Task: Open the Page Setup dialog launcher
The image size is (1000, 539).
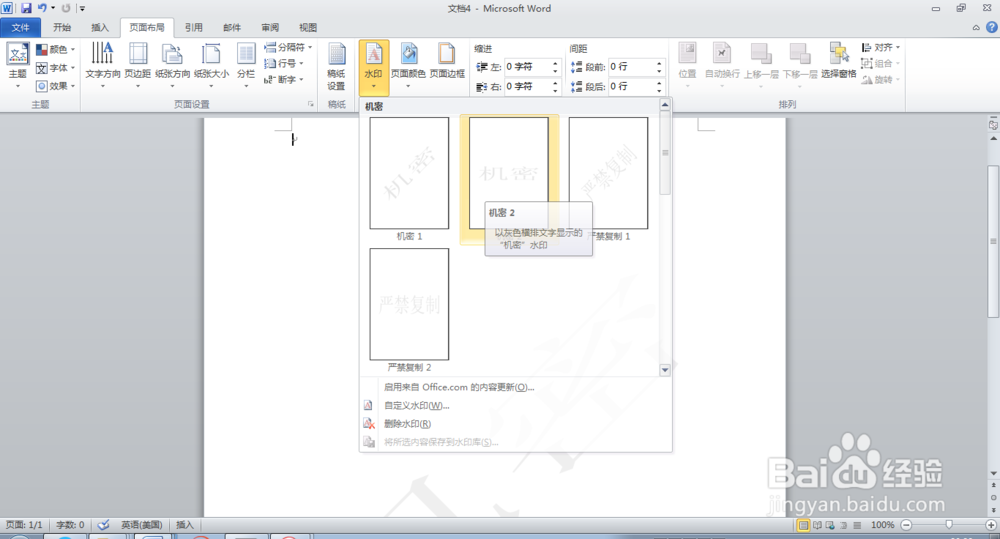Action: pos(311,105)
